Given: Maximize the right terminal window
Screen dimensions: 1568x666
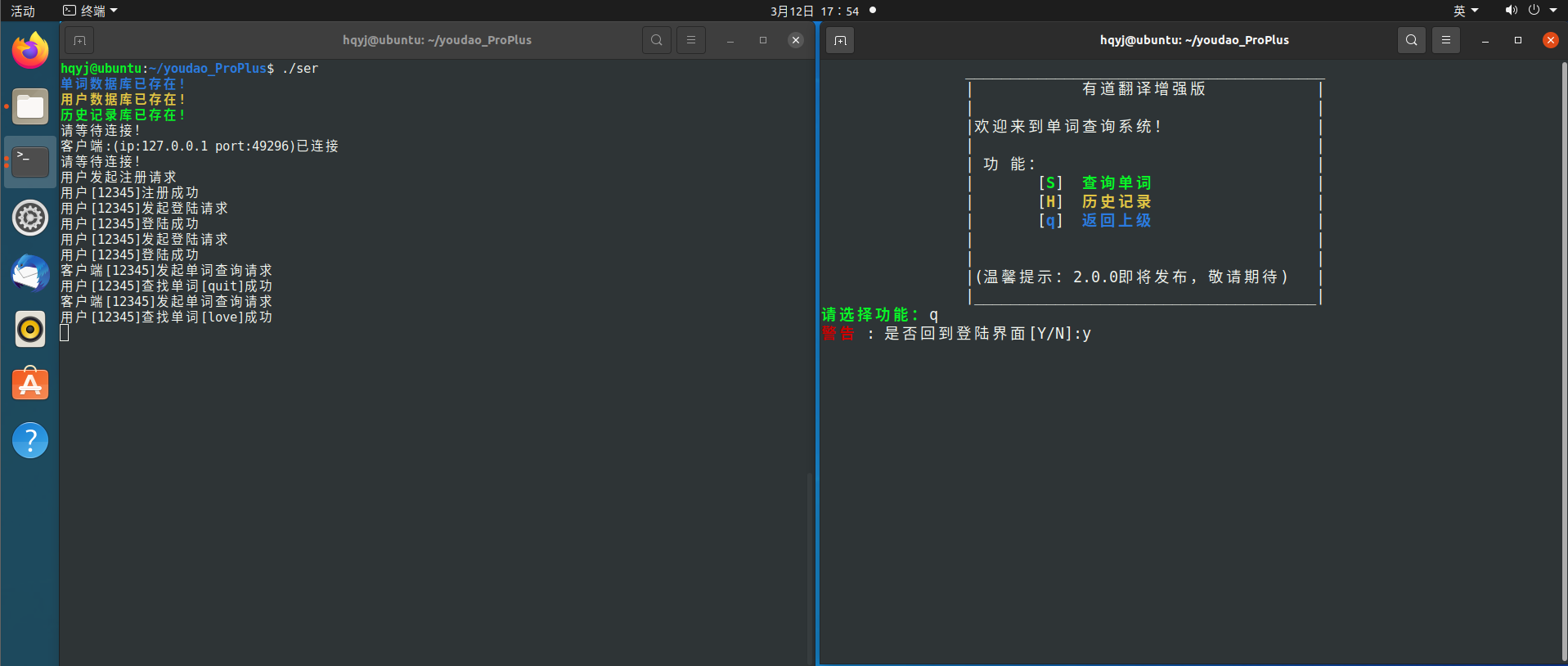Looking at the screenshot, I should coord(1518,40).
